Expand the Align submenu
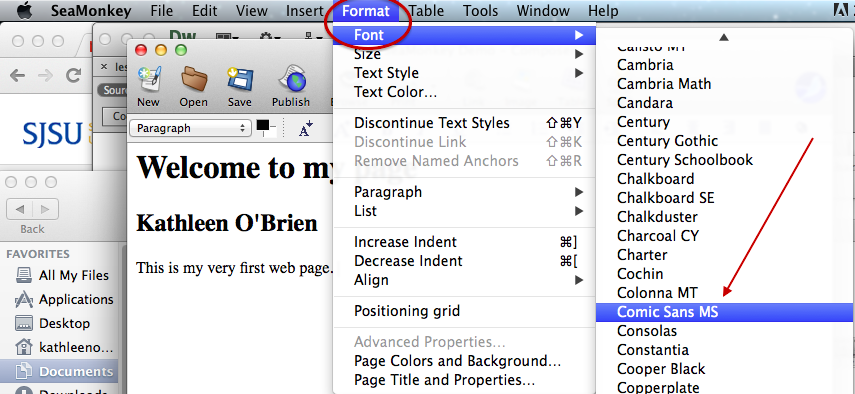Viewport: 855px width, 394px height. click(x=465, y=280)
